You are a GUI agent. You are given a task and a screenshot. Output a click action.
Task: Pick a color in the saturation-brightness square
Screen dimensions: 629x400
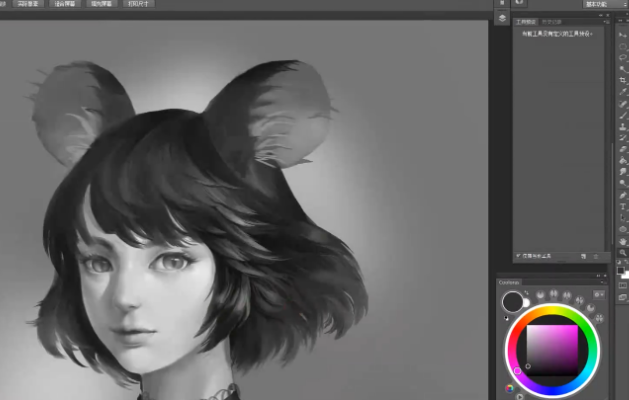[552, 350]
